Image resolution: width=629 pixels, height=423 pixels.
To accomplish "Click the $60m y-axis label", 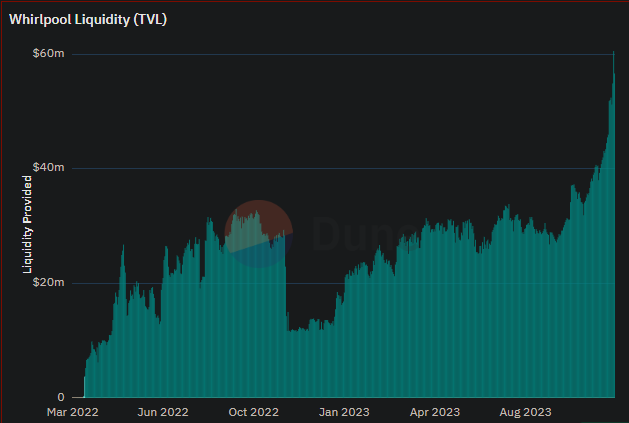I will (x=48, y=53).
